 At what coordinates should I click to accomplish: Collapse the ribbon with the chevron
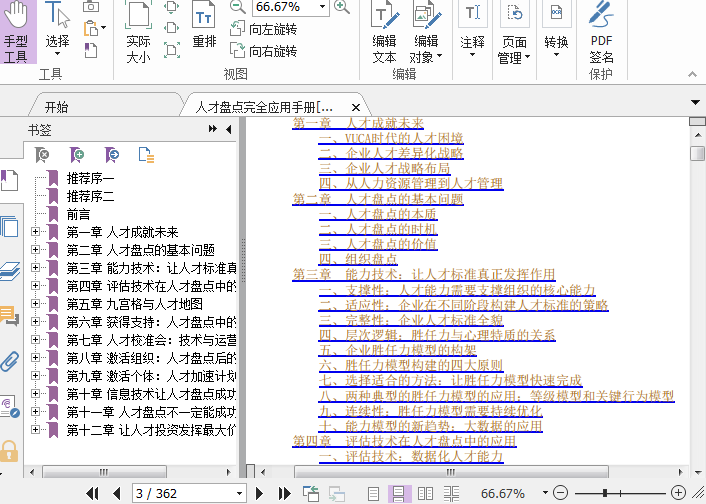[x=692, y=74]
